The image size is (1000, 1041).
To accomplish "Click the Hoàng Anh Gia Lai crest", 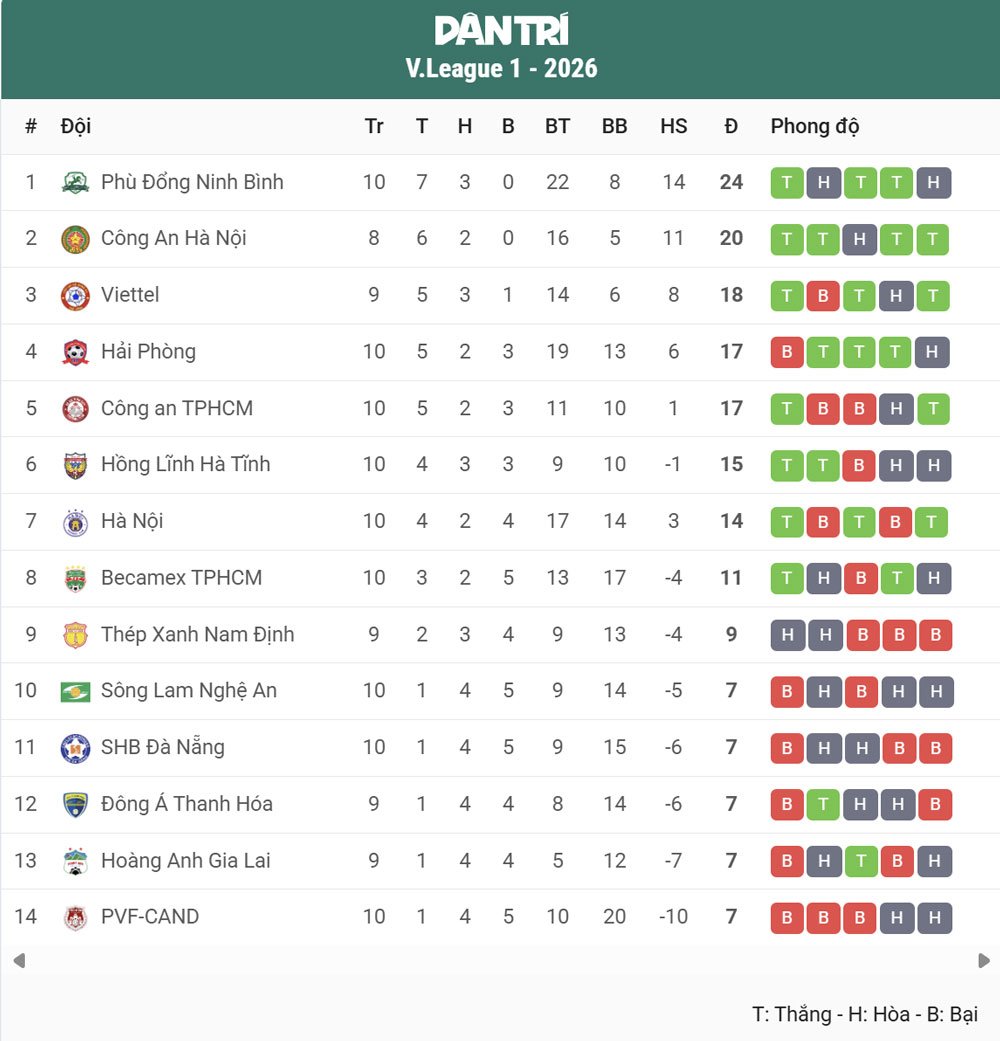I will coord(75,861).
